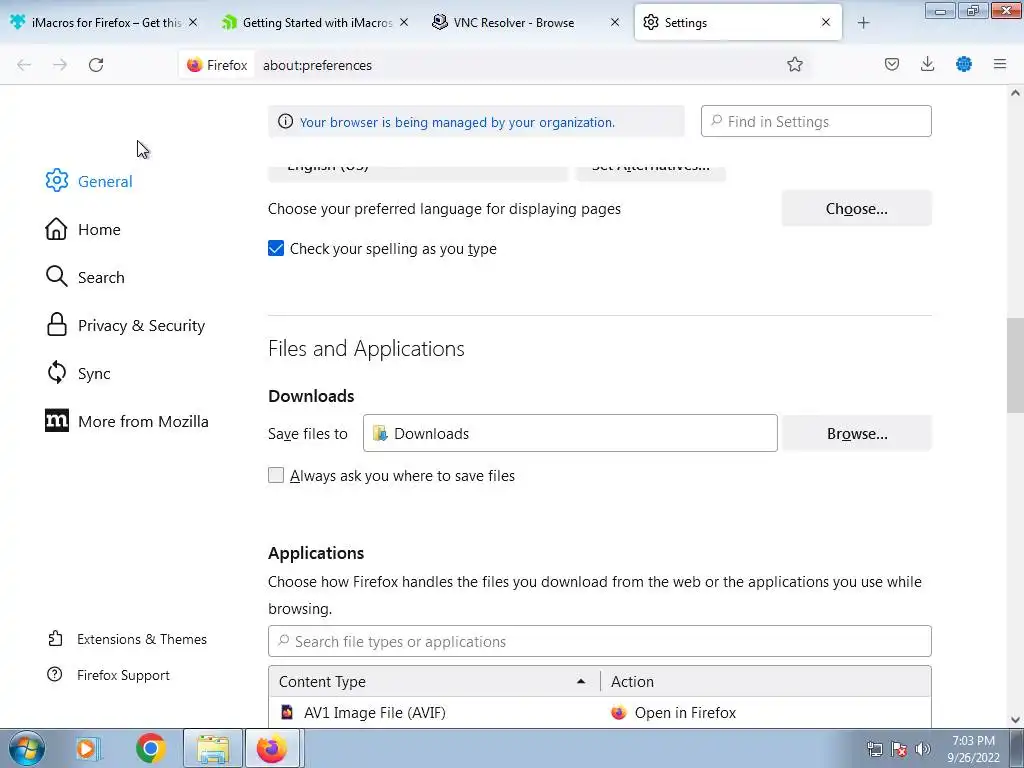
Task: Open Windows Explorer from taskbar
Action: tap(213, 748)
